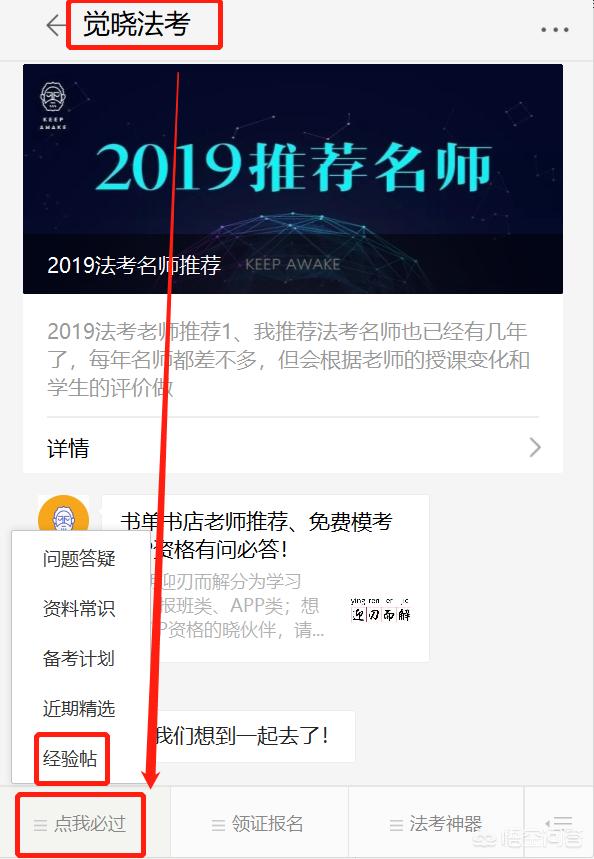Screen dimensions: 594x859
Task: Open 经验帖 from the popup menu
Action: [70, 758]
